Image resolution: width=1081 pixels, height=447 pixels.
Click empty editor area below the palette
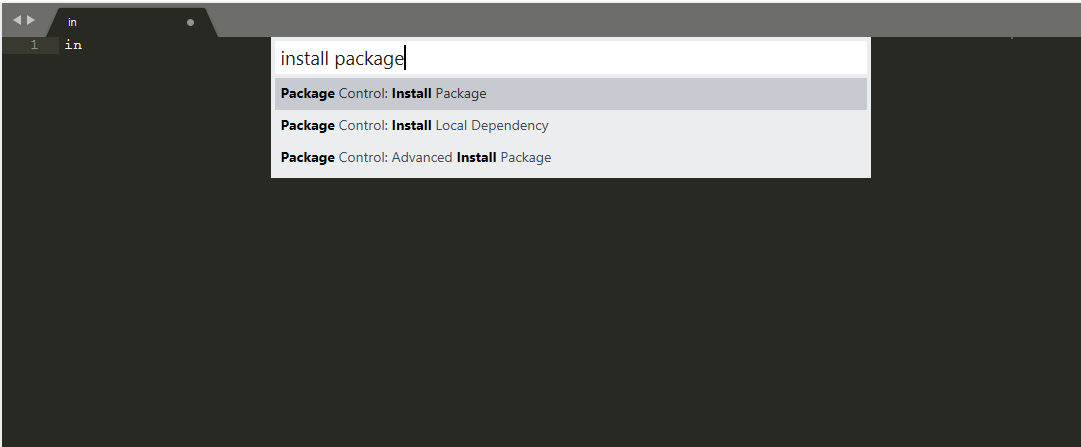pos(540,310)
